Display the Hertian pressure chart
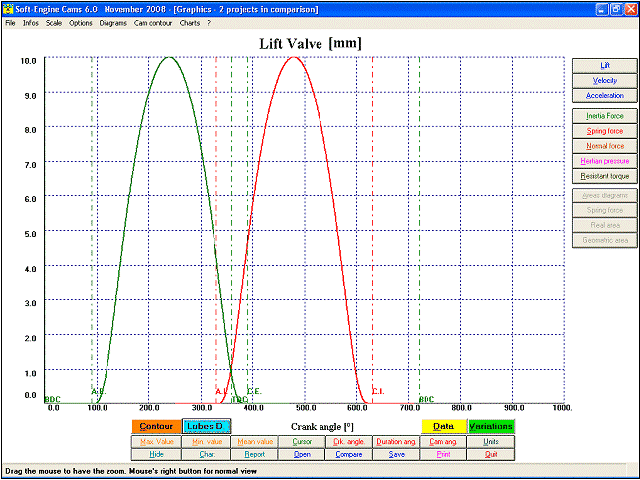 click(x=605, y=161)
